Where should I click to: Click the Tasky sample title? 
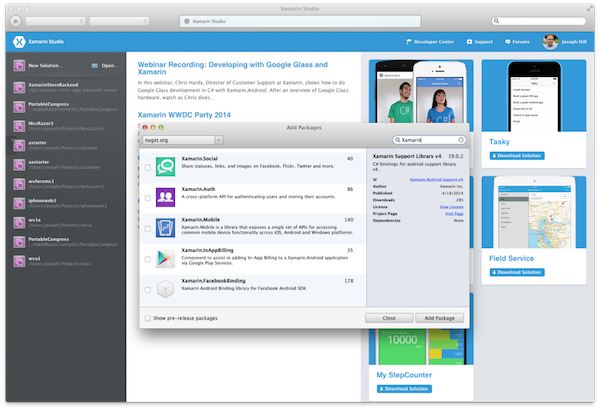coord(499,142)
